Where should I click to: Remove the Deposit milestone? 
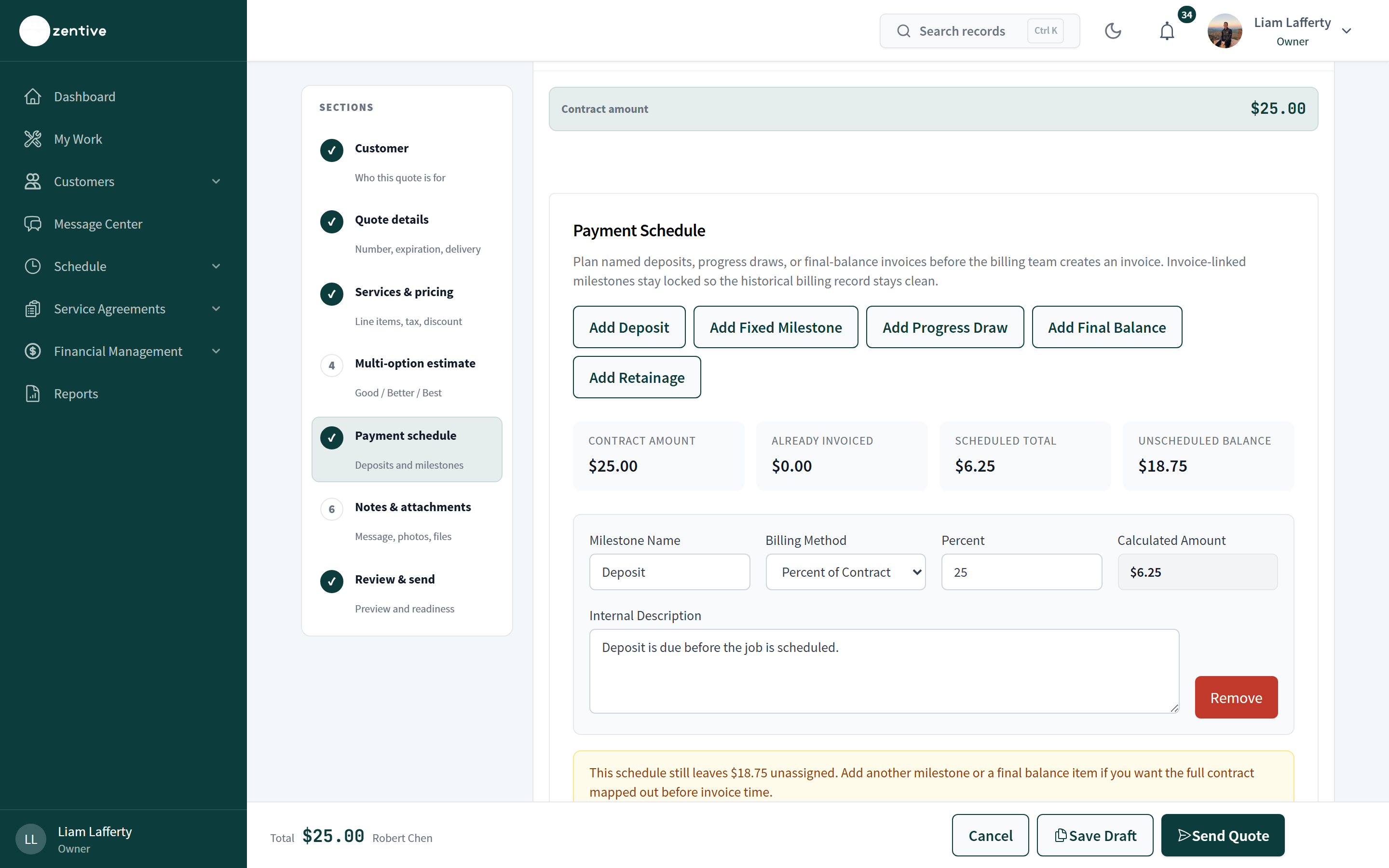pos(1236,697)
